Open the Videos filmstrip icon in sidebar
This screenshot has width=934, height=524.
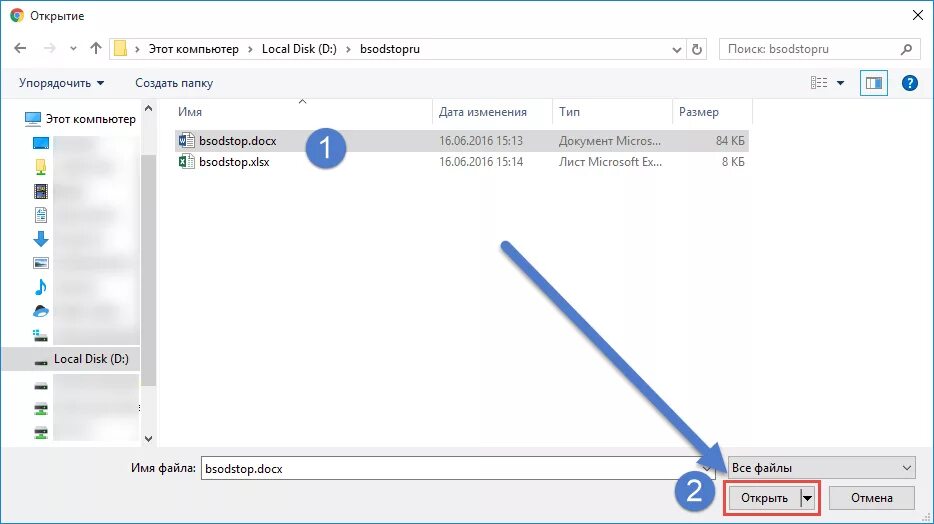tap(41, 191)
